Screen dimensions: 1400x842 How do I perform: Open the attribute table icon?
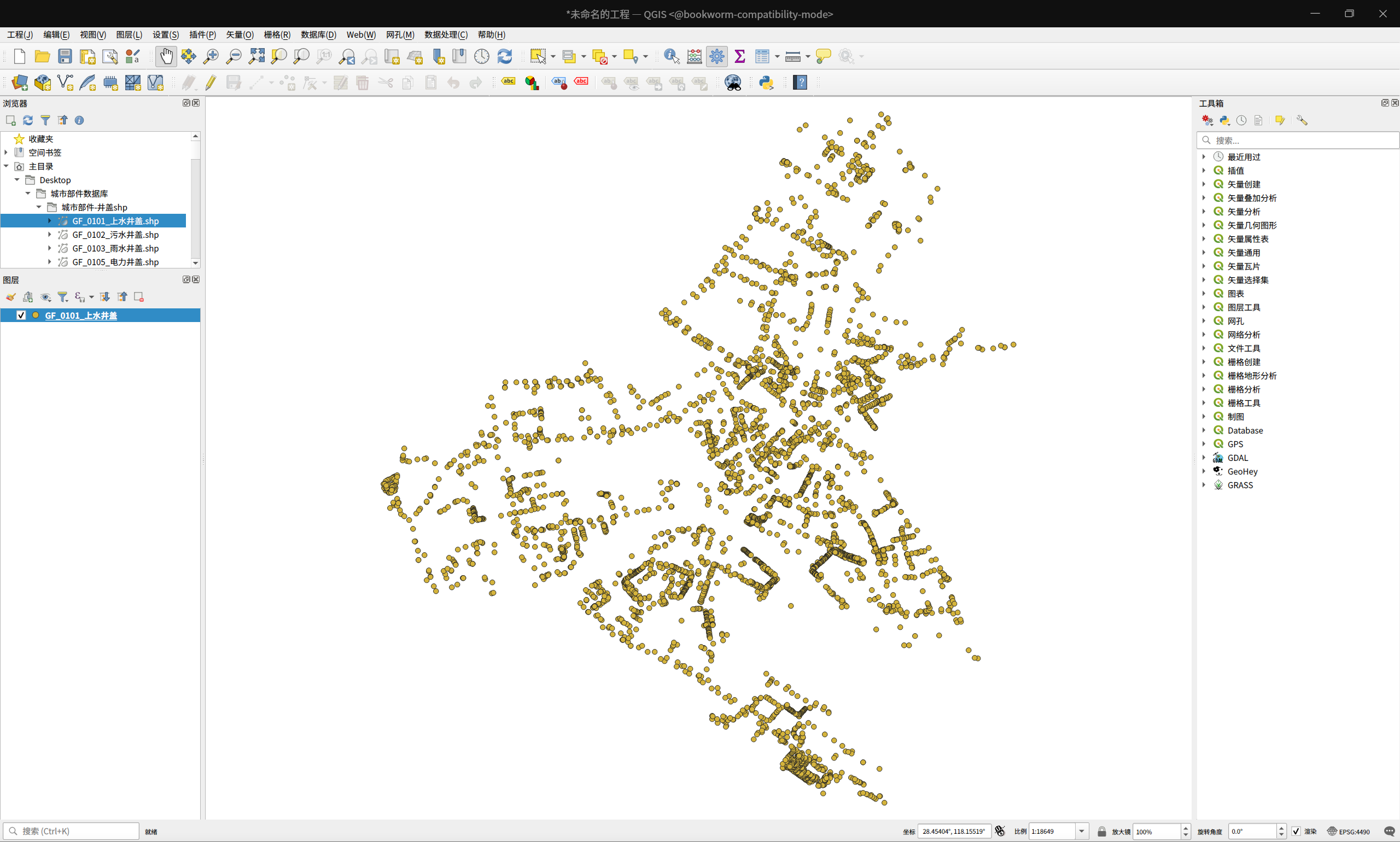pyautogui.click(x=762, y=56)
